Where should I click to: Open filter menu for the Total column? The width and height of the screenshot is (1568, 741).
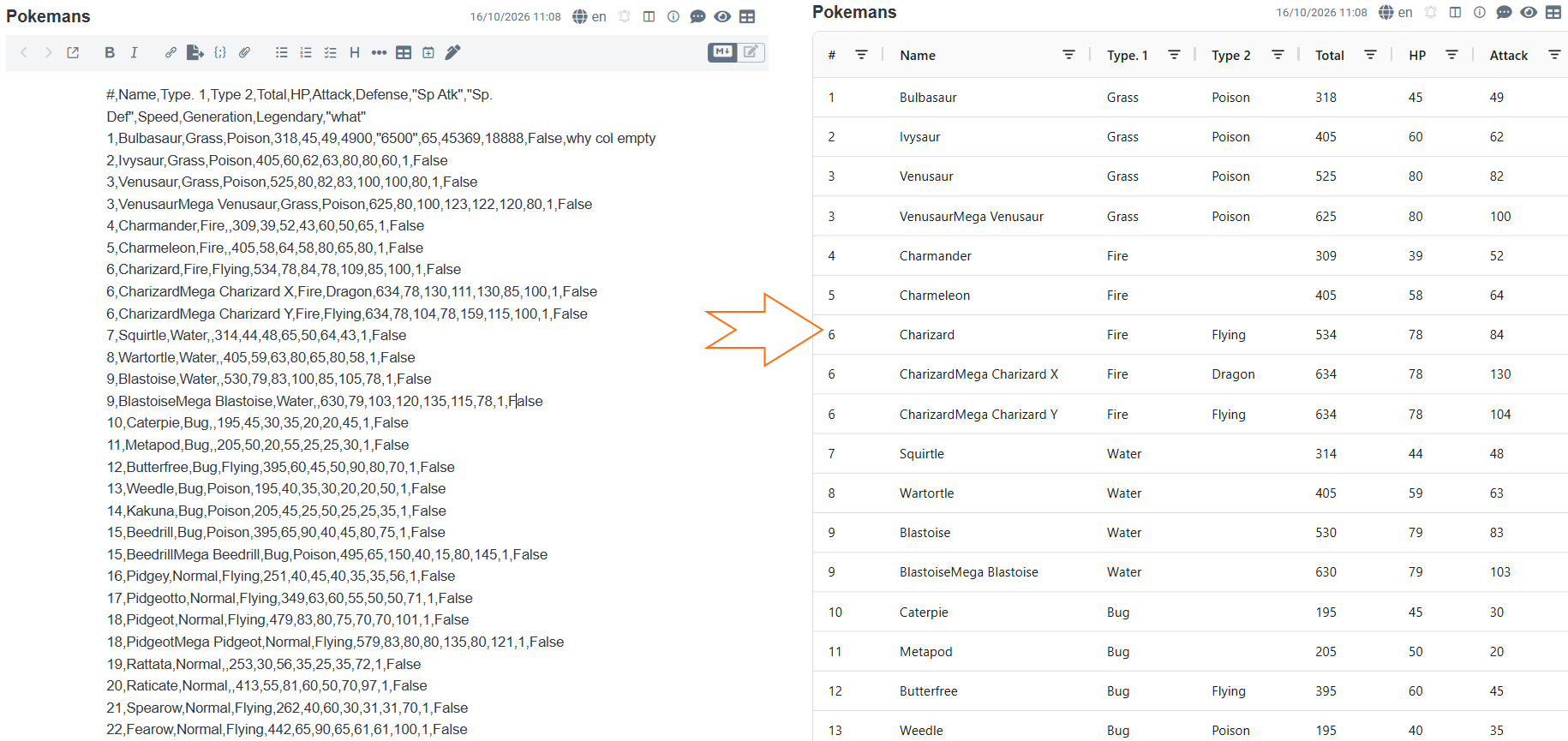coord(1370,55)
